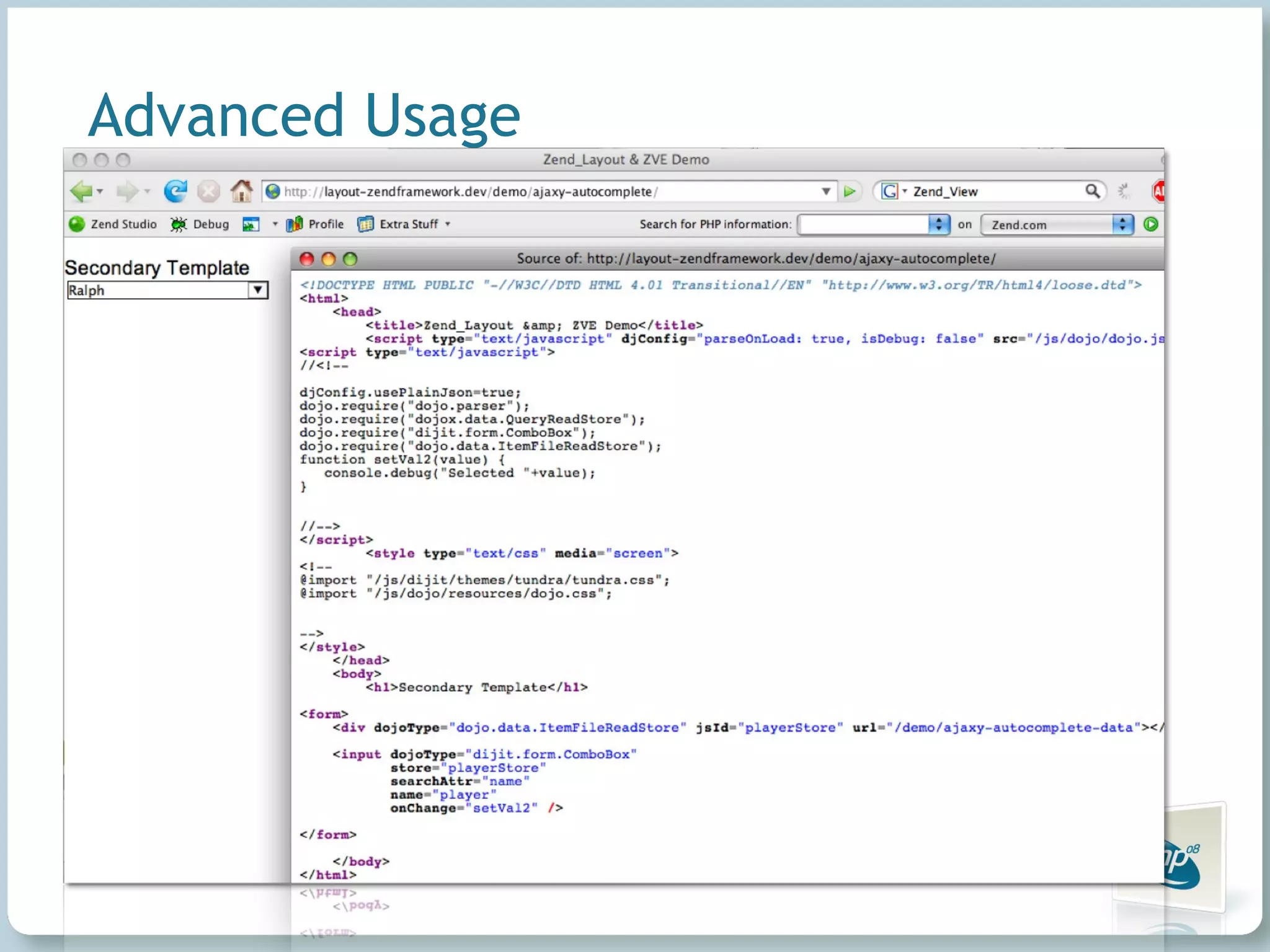This screenshot has width=1270, height=952.
Task: Click the PHP information search field
Action: (863, 224)
